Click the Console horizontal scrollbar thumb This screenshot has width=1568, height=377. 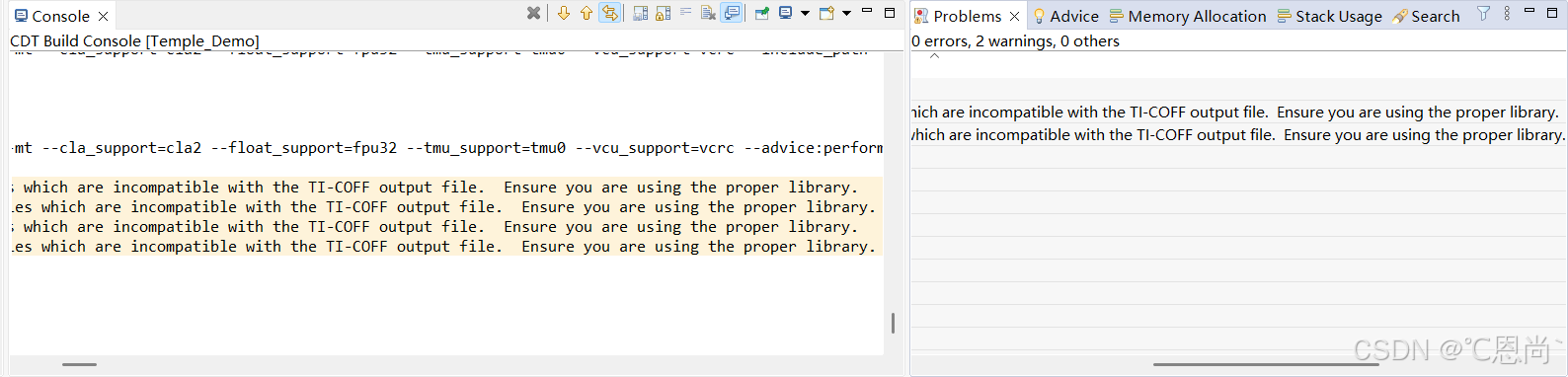pos(79,364)
